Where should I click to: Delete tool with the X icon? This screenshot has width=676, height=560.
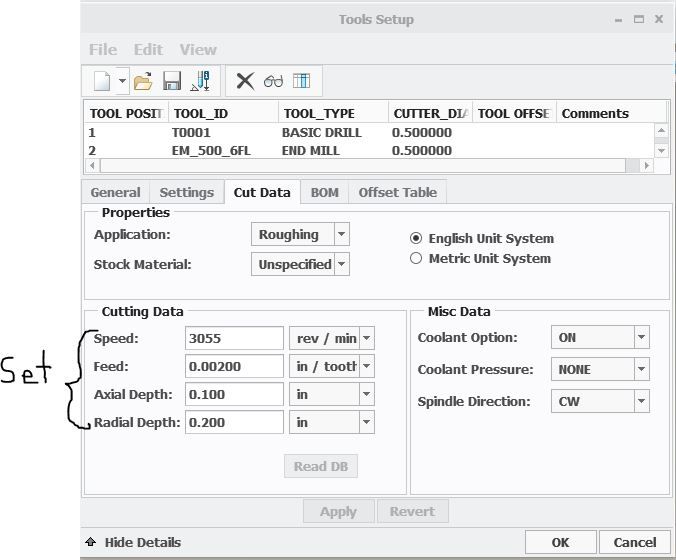[245, 81]
